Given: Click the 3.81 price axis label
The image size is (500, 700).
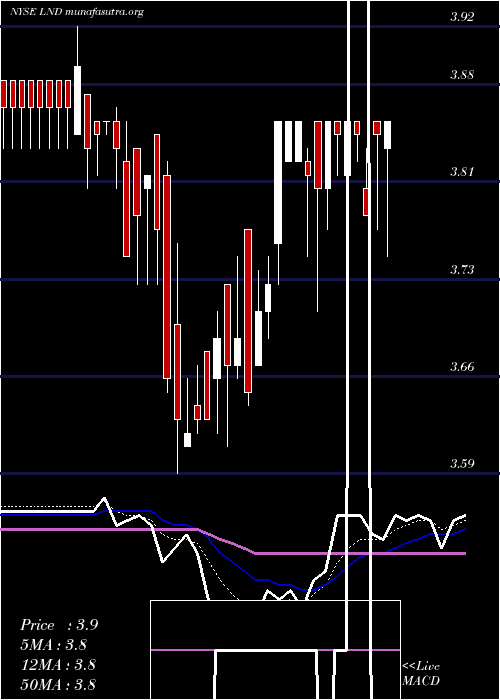Looking at the screenshot, I should click(x=462, y=172).
